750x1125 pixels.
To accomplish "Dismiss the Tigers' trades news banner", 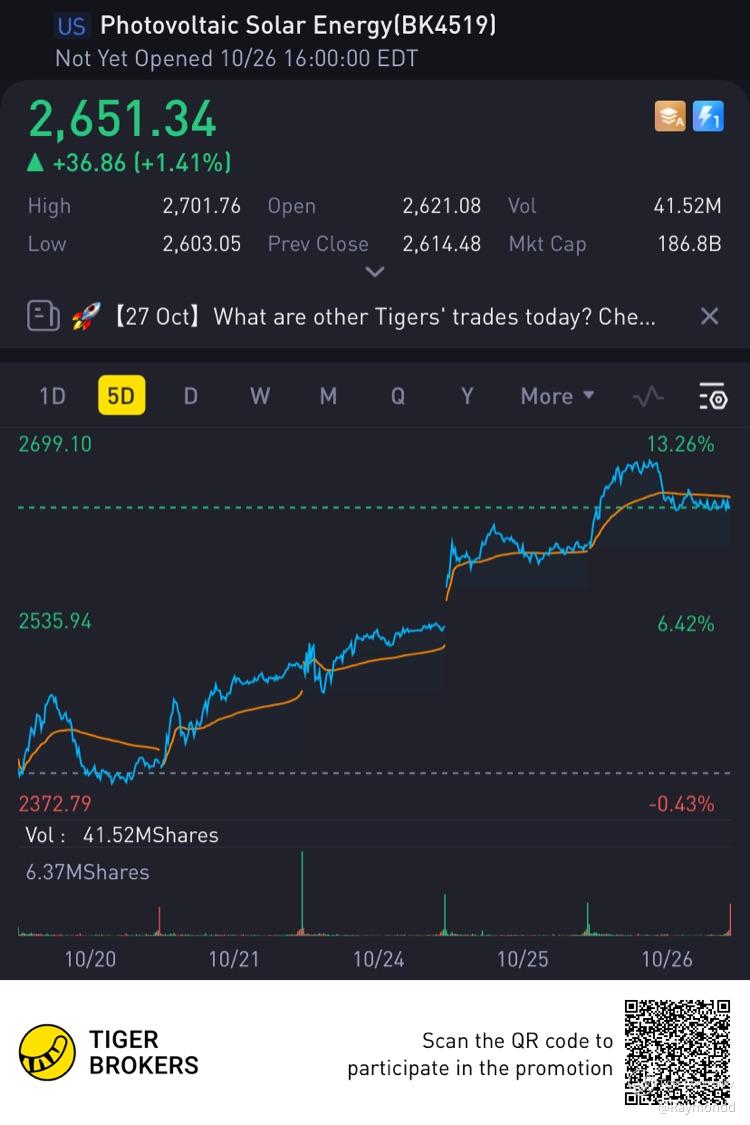I will click(709, 316).
